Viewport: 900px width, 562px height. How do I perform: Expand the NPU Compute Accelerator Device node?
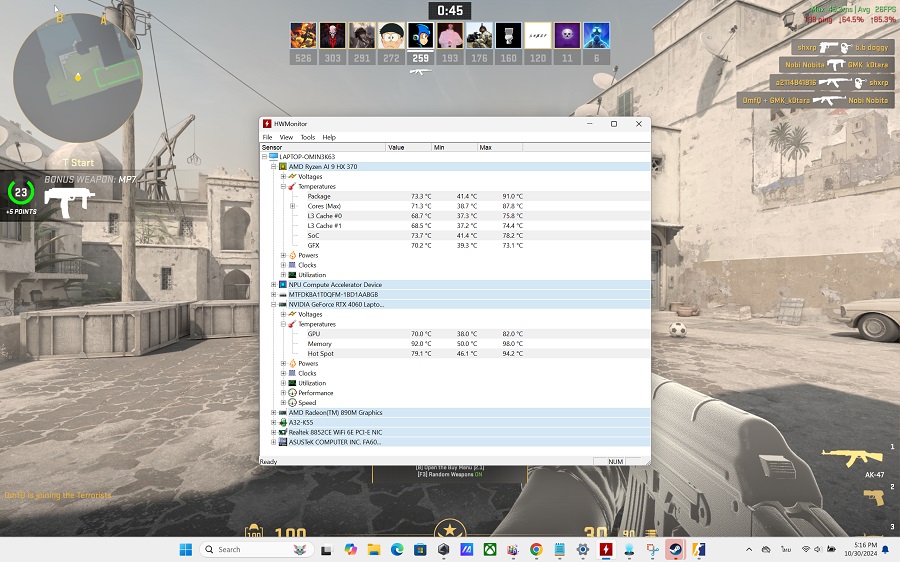click(x=274, y=285)
